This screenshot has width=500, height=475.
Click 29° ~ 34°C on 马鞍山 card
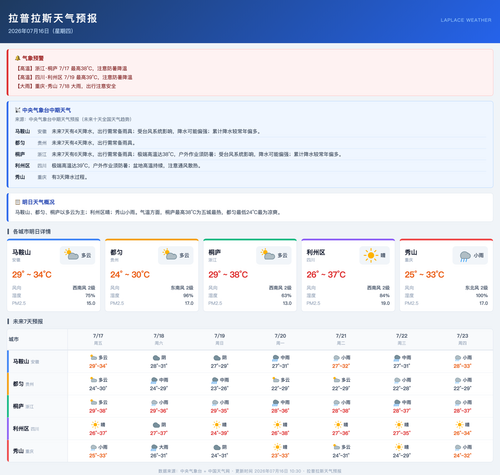click(32, 274)
